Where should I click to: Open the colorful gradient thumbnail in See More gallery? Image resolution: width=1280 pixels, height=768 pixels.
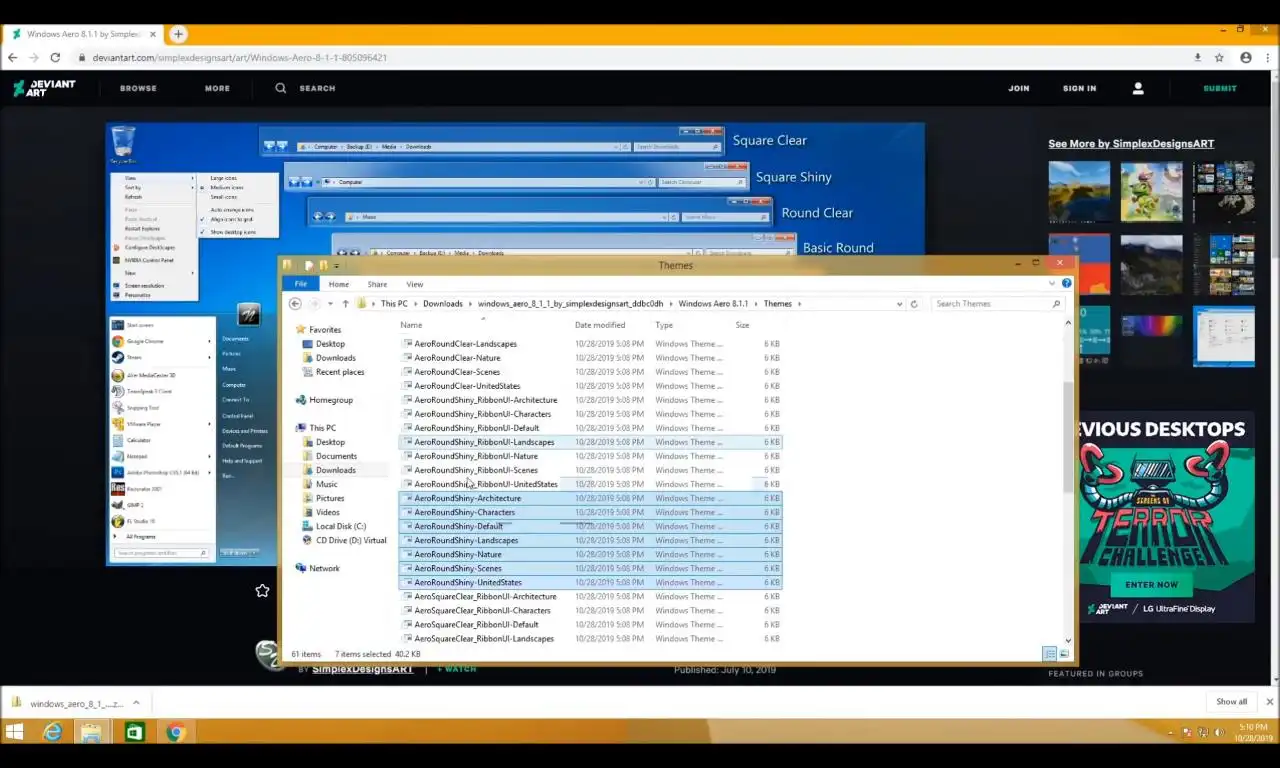coord(1151,326)
